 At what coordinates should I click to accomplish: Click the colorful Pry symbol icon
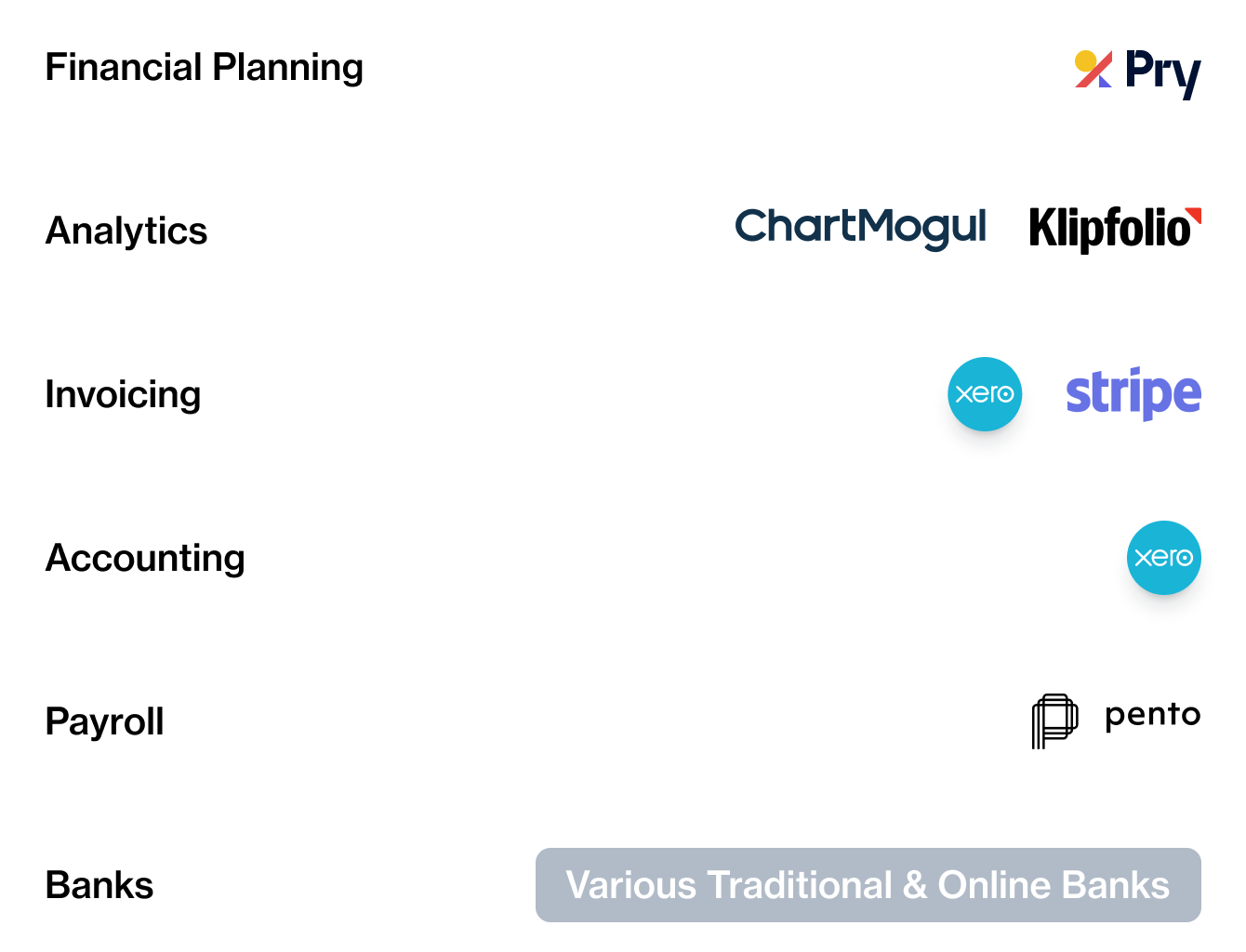1094,70
